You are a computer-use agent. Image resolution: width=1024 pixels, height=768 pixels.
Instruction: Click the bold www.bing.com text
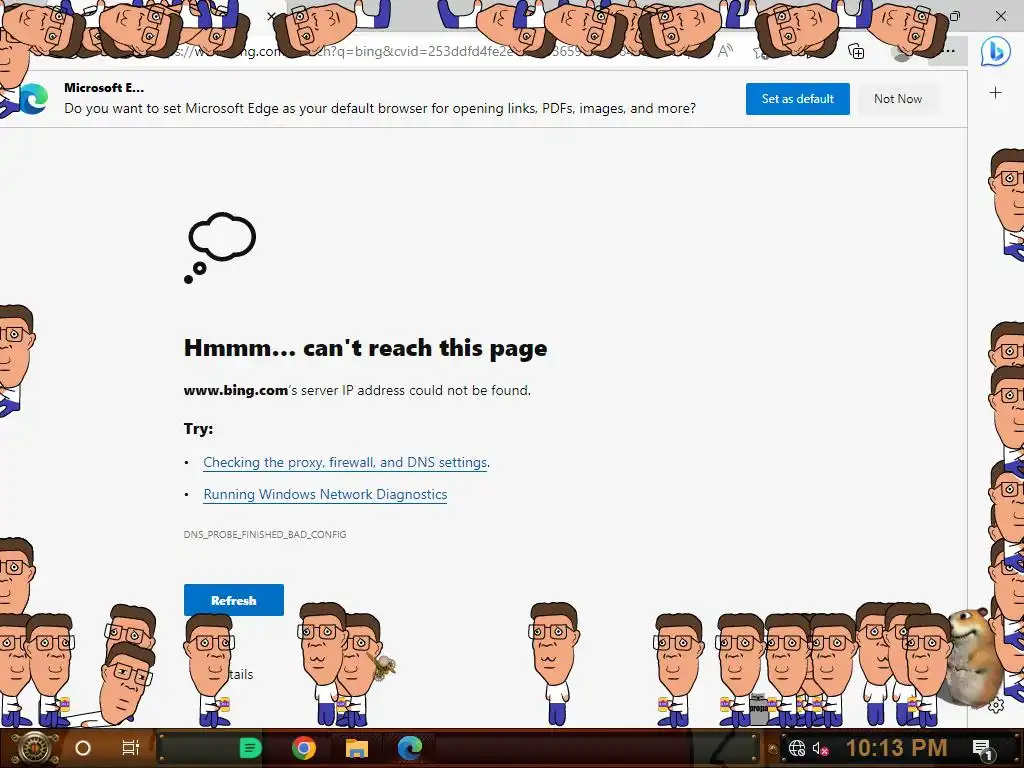click(236, 390)
